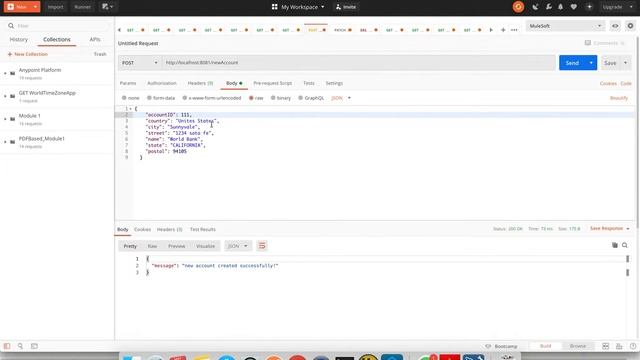Click the Beautify link
Screen dimensions: 640x360
[619, 98]
